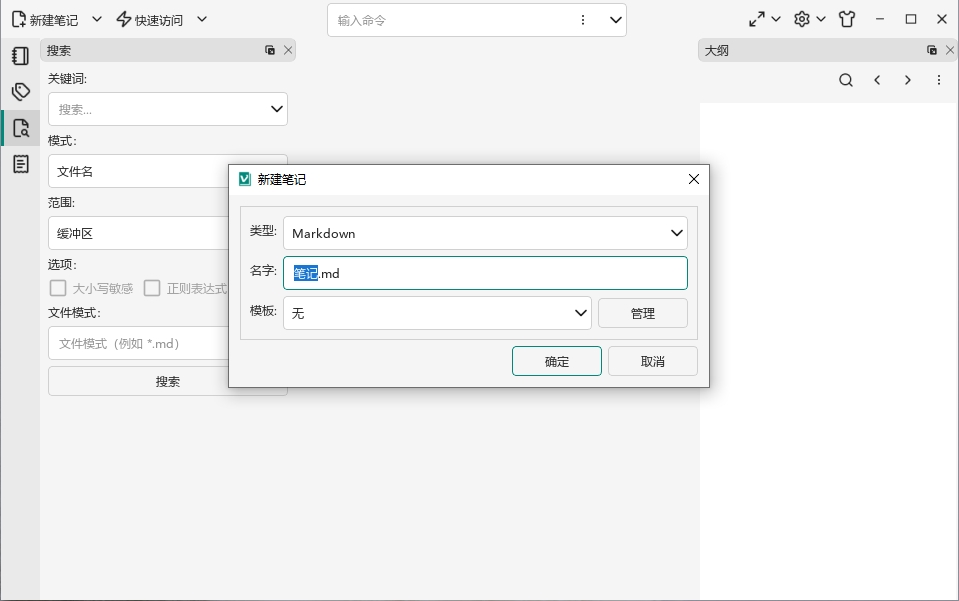Viewport: 959px width, 601px height.
Task: Select the search panel sidebar icon
Action: (x=20, y=128)
